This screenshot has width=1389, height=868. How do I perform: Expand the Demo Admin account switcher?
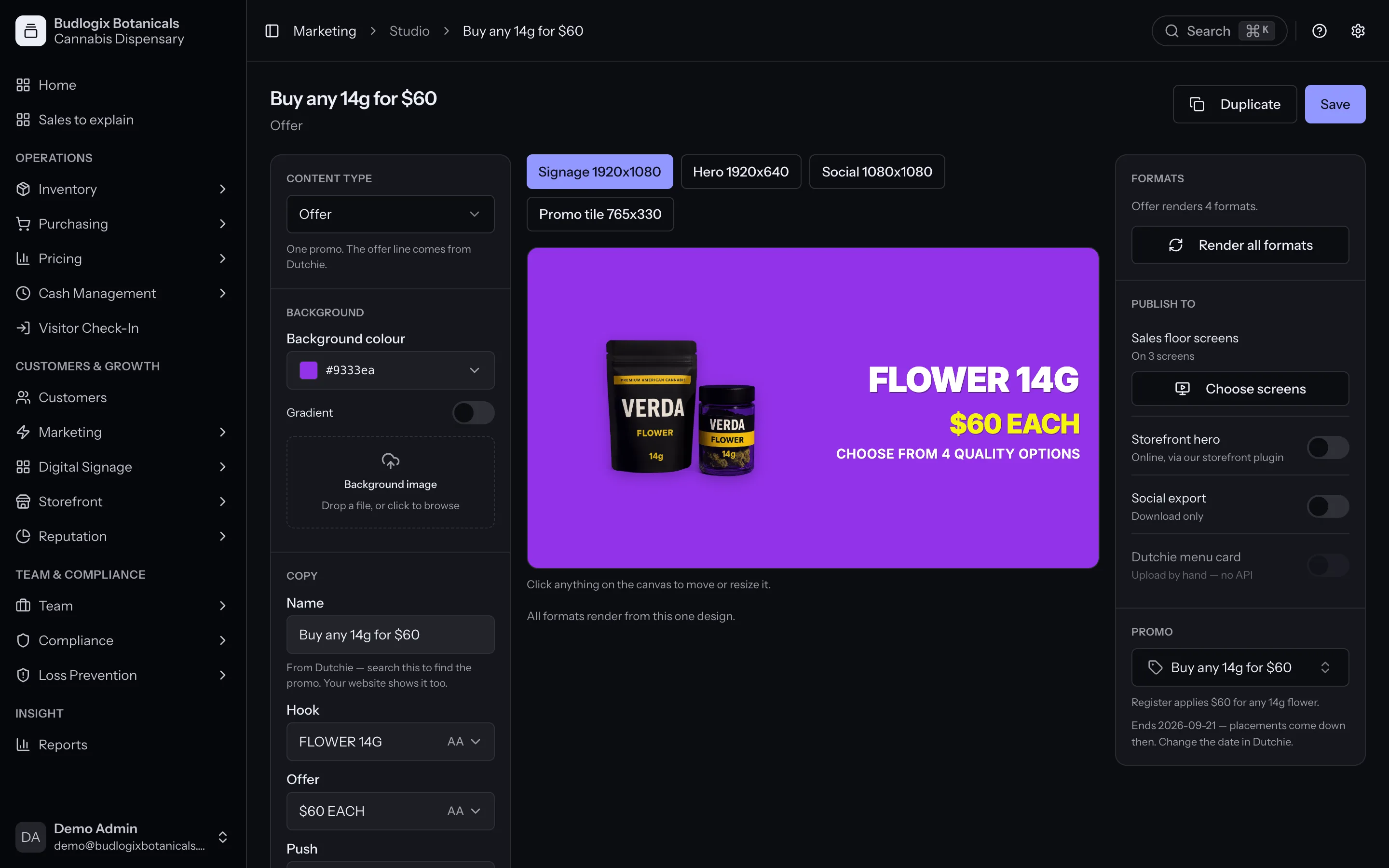click(223, 837)
